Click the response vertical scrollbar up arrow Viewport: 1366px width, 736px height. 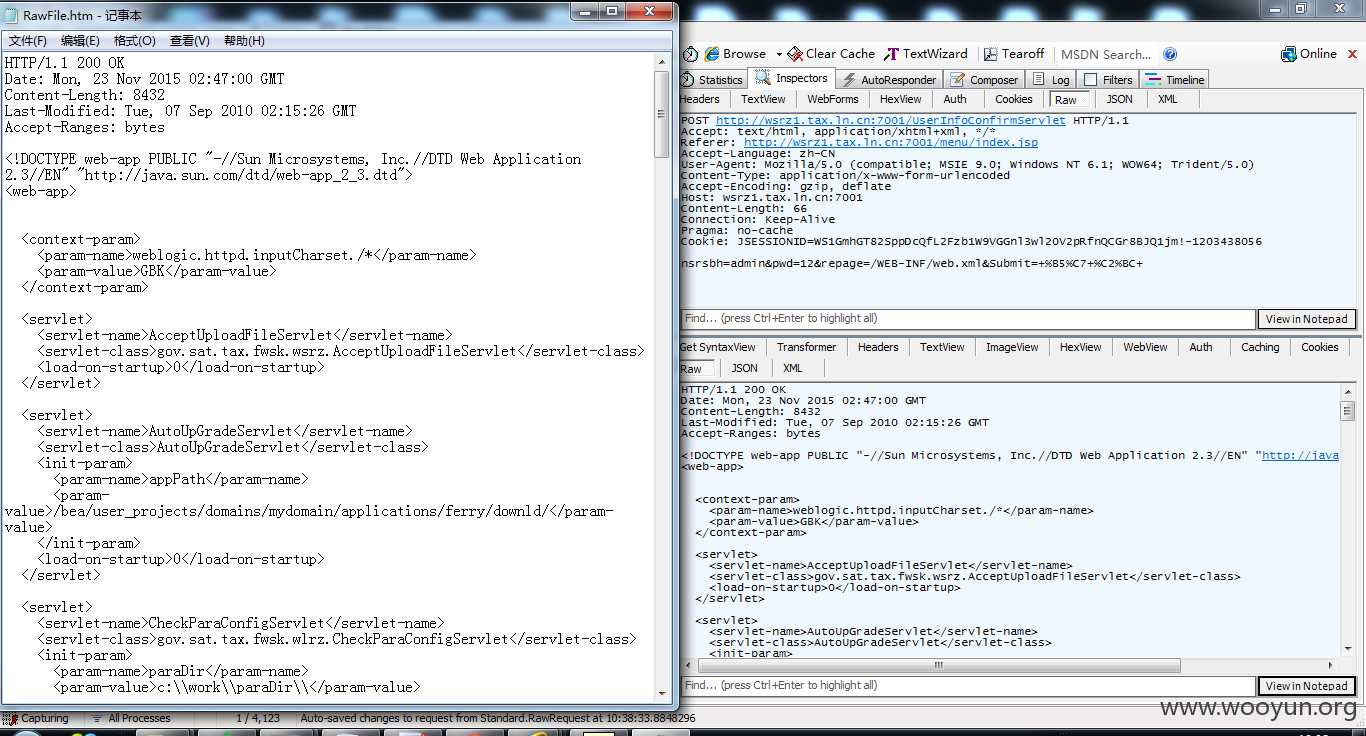[1347, 390]
